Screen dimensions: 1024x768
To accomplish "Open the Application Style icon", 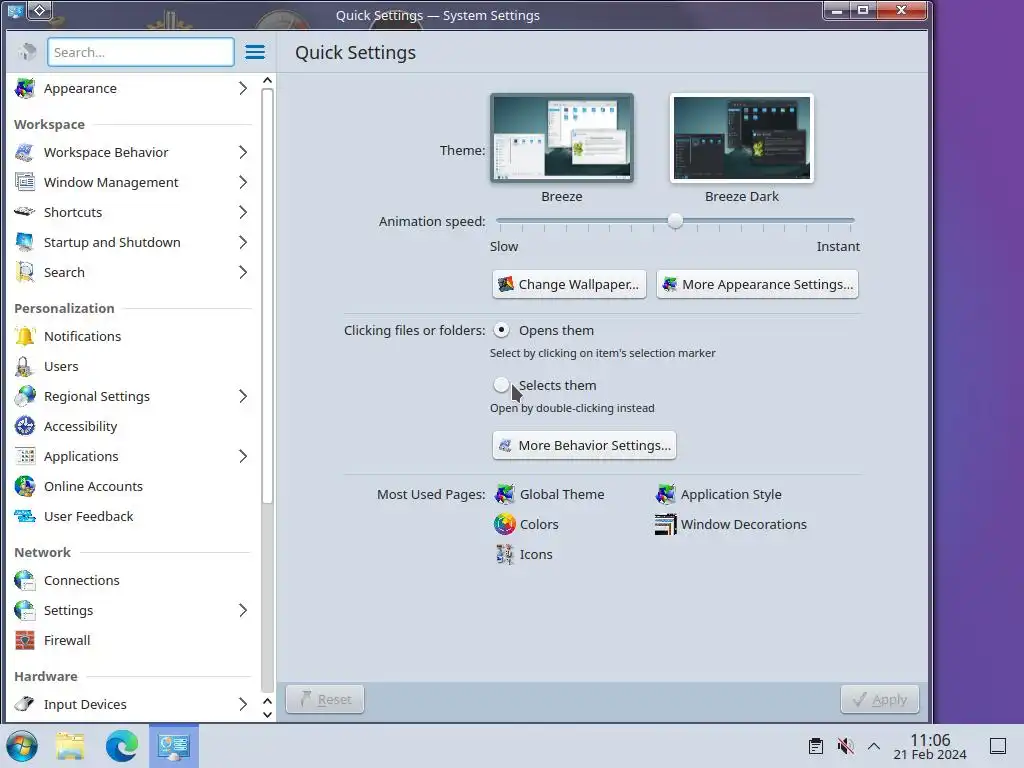I will [x=665, y=494].
